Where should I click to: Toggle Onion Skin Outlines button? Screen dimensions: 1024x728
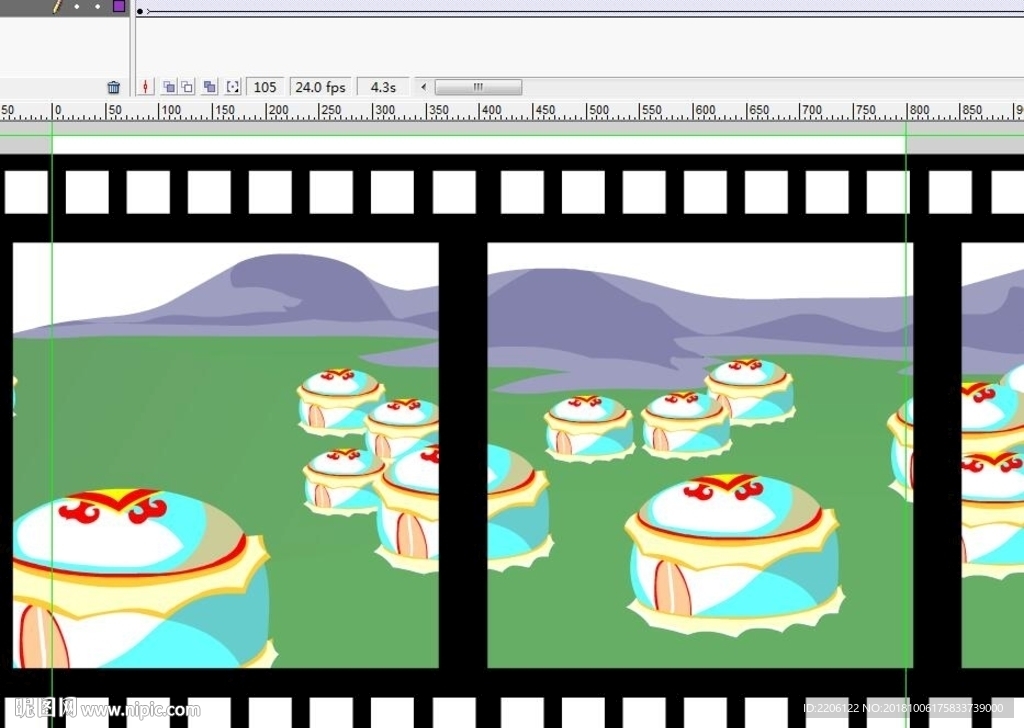187,87
